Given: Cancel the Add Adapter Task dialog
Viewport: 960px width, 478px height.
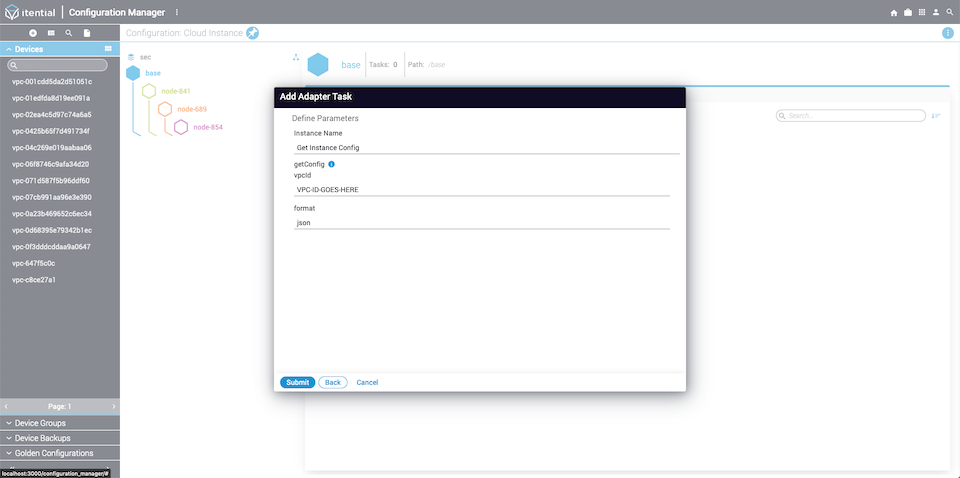Looking at the screenshot, I should pyautogui.click(x=367, y=383).
